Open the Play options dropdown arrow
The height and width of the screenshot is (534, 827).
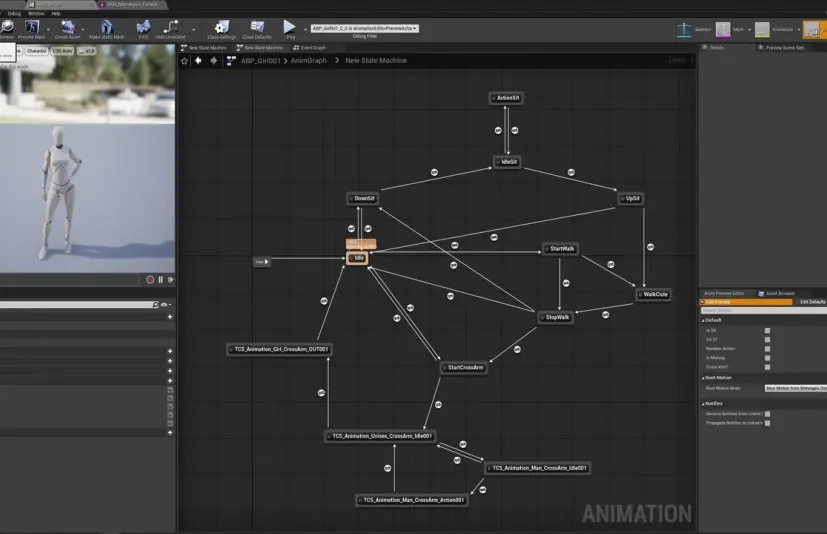(x=305, y=30)
